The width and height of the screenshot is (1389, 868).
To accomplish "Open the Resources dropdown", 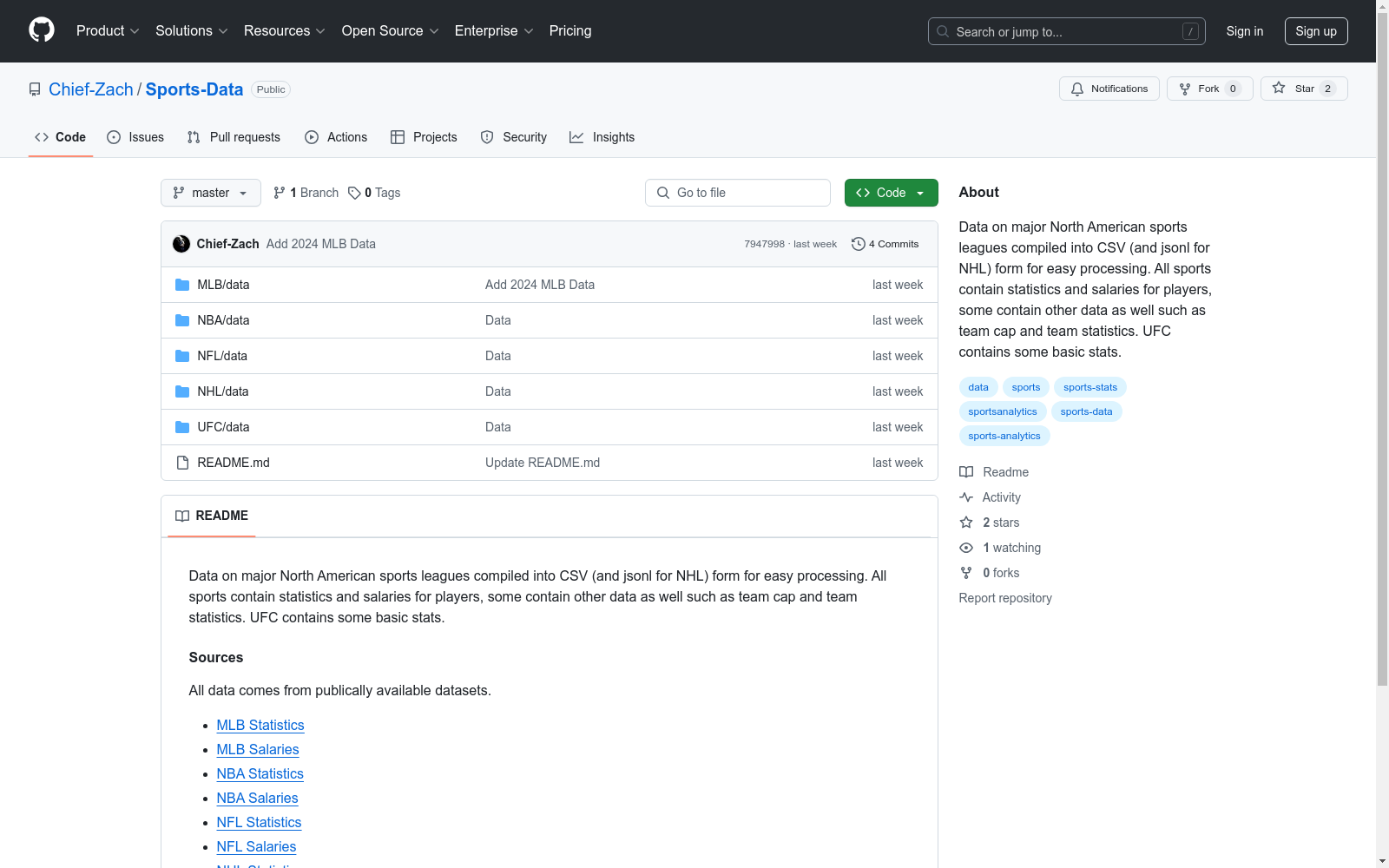I will coord(285,31).
